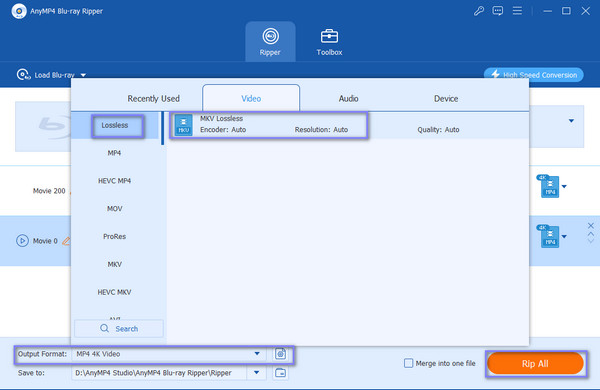
Task: Enable Merge into one file checkbox
Action: click(x=409, y=363)
